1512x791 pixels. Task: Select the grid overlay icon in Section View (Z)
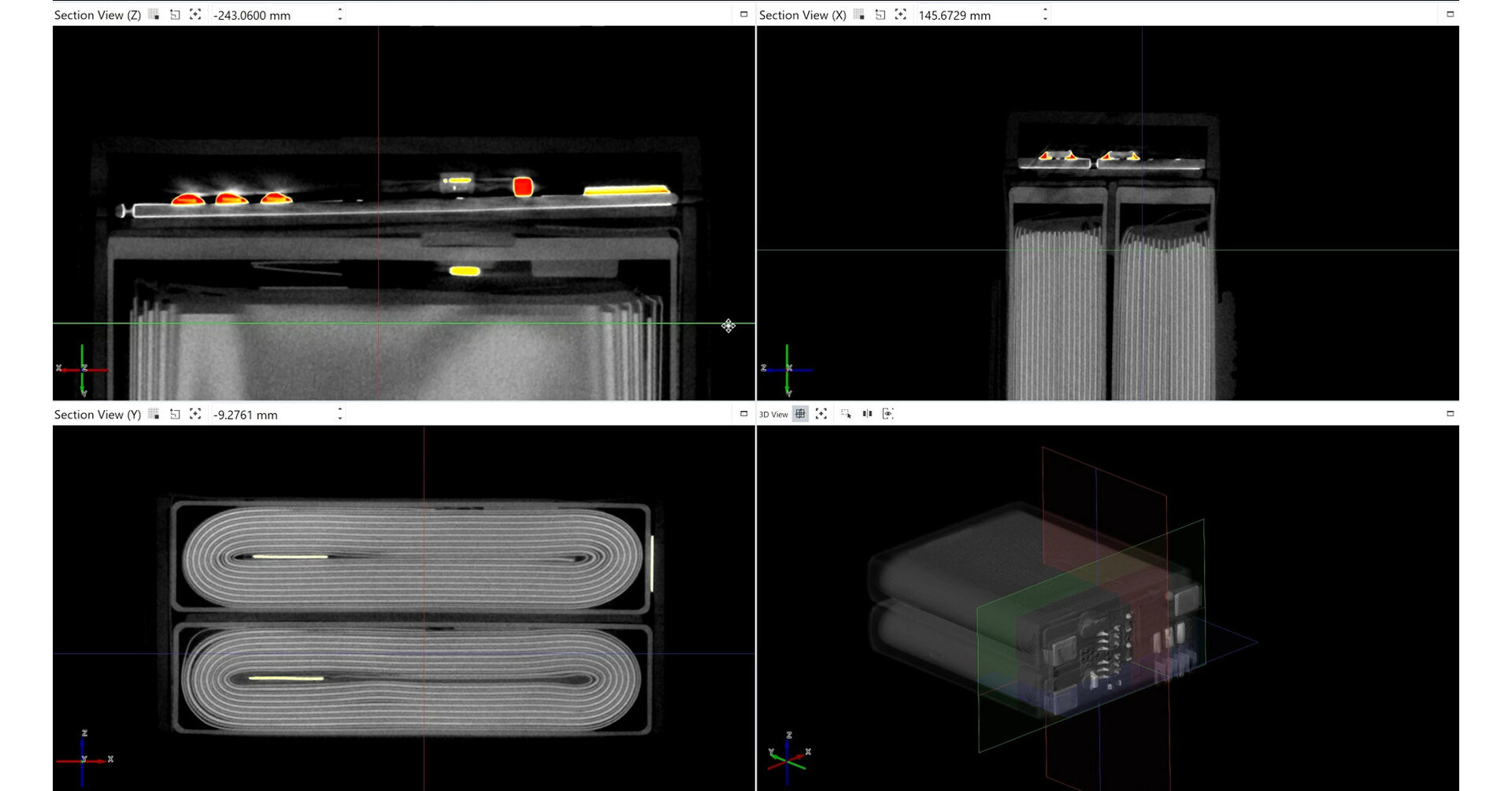pyautogui.click(x=154, y=14)
